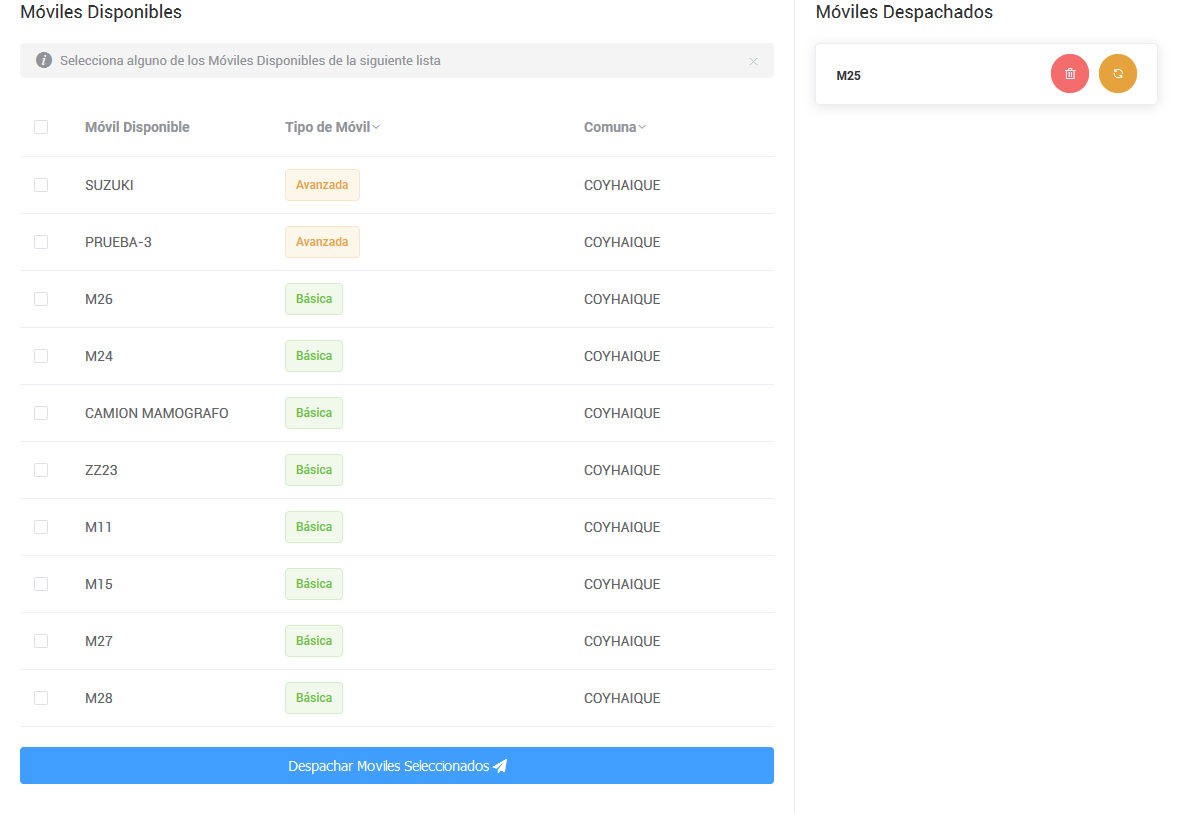The height and width of the screenshot is (813, 1193).
Task: Click the Móvil Disponible column header
Action: point(137,127)
